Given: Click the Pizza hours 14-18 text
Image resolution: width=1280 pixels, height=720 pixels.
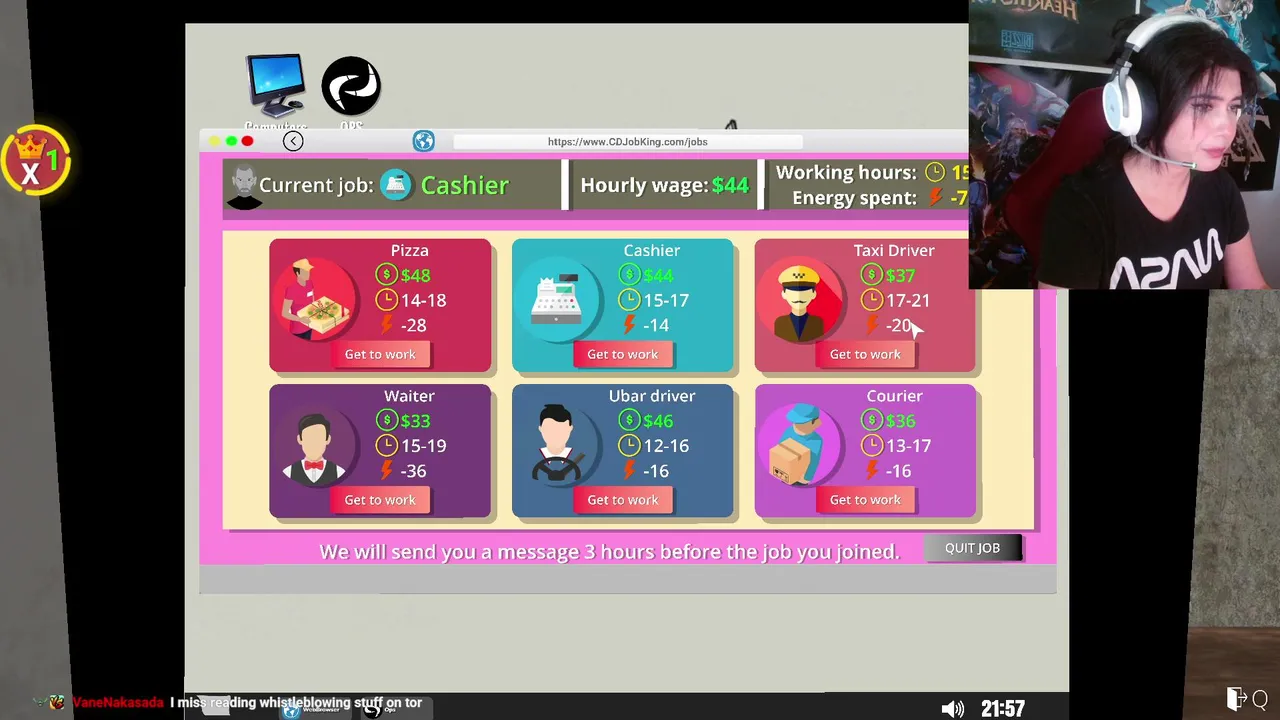Looking at the screenshot, I should point(424,300).
